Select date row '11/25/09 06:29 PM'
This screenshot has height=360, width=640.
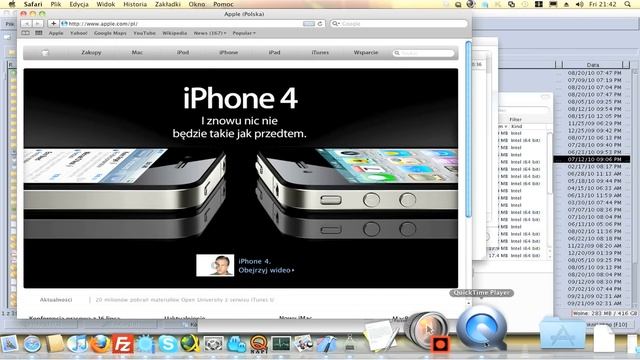point(594,123)
